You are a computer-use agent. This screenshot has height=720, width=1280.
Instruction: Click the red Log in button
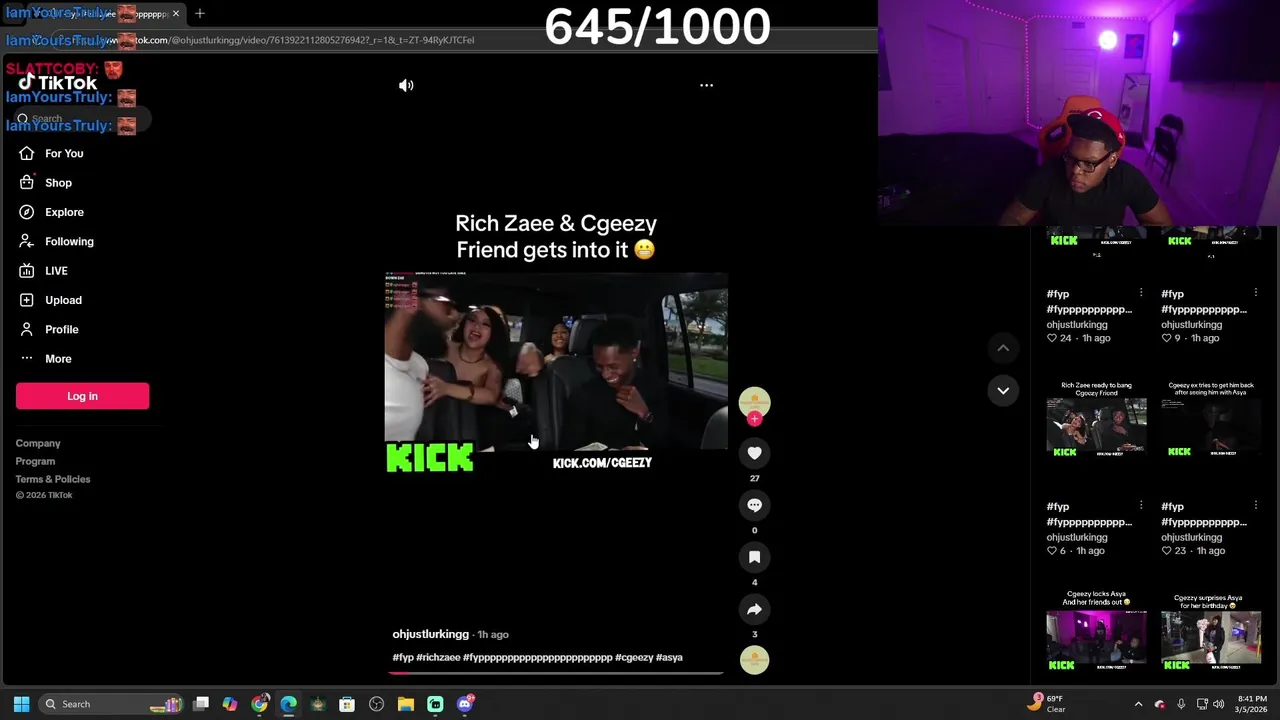82,396
